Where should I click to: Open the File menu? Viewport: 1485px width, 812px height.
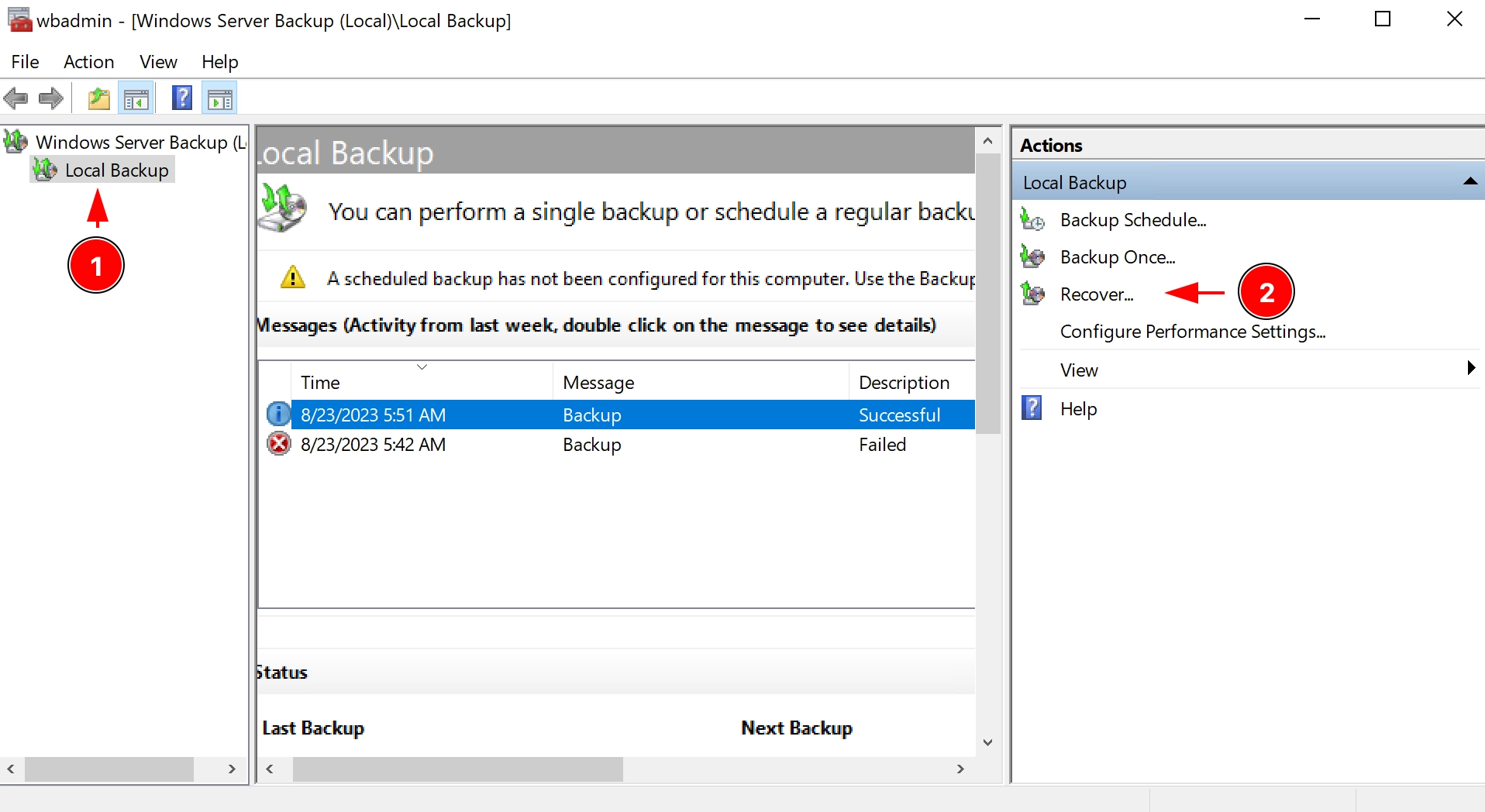click(25, 62)
